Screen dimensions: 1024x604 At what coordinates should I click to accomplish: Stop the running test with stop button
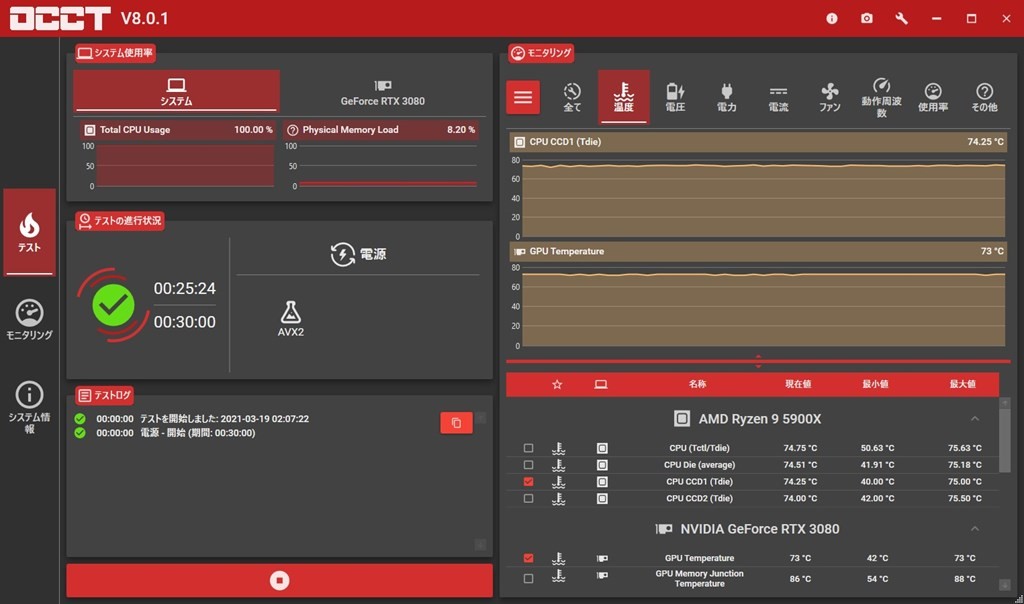click(280, 580)
